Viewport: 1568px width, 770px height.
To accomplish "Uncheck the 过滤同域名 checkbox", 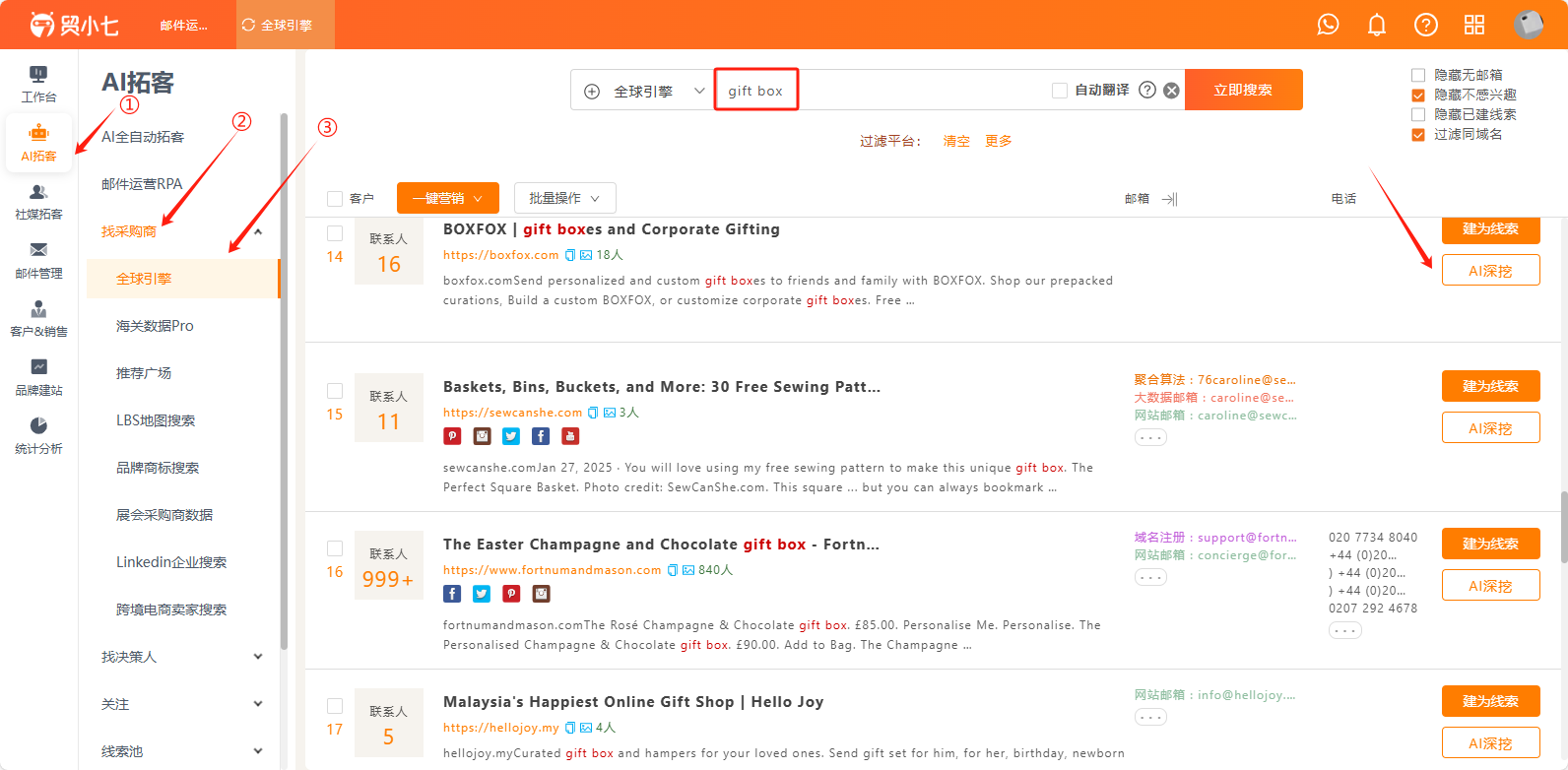I will [1418, 134].
